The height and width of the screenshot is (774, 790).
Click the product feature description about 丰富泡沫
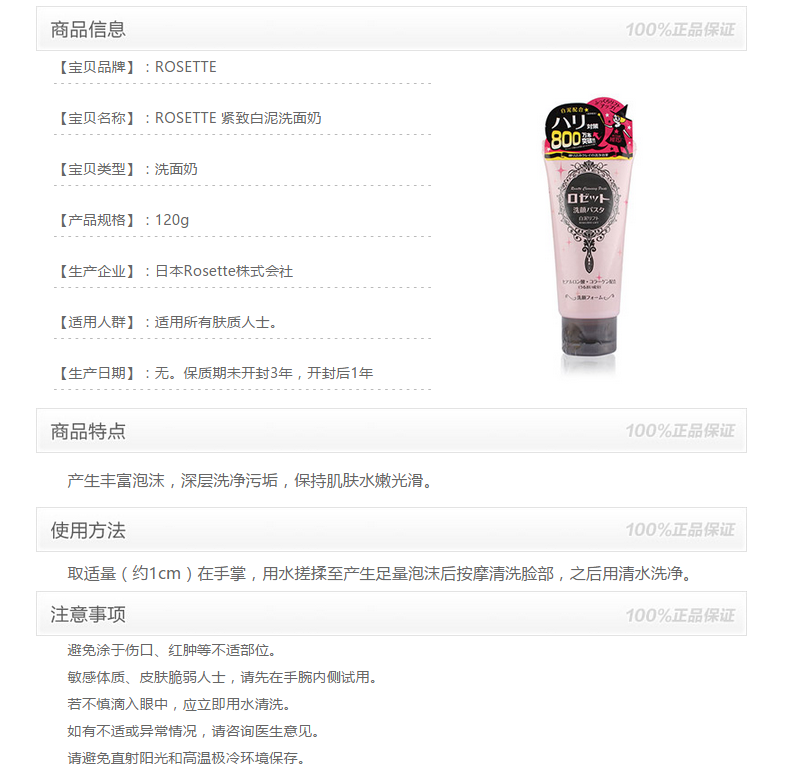(x=250, y=480)
